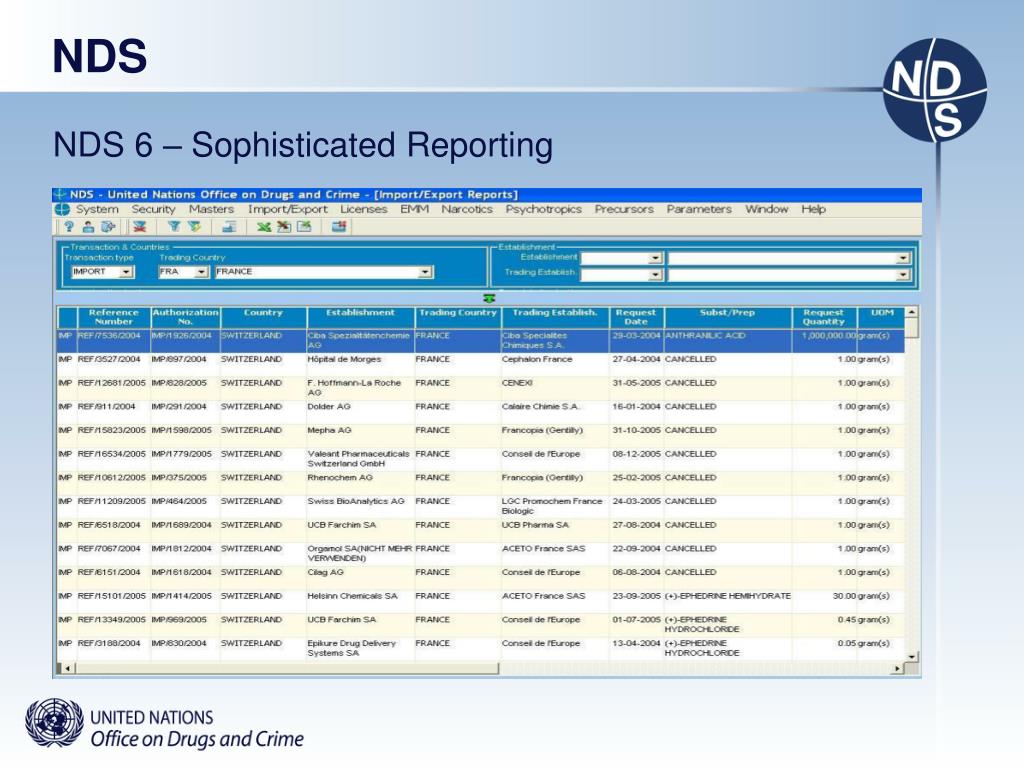
Task: Open the Window menu
Action: coord(767,209)
